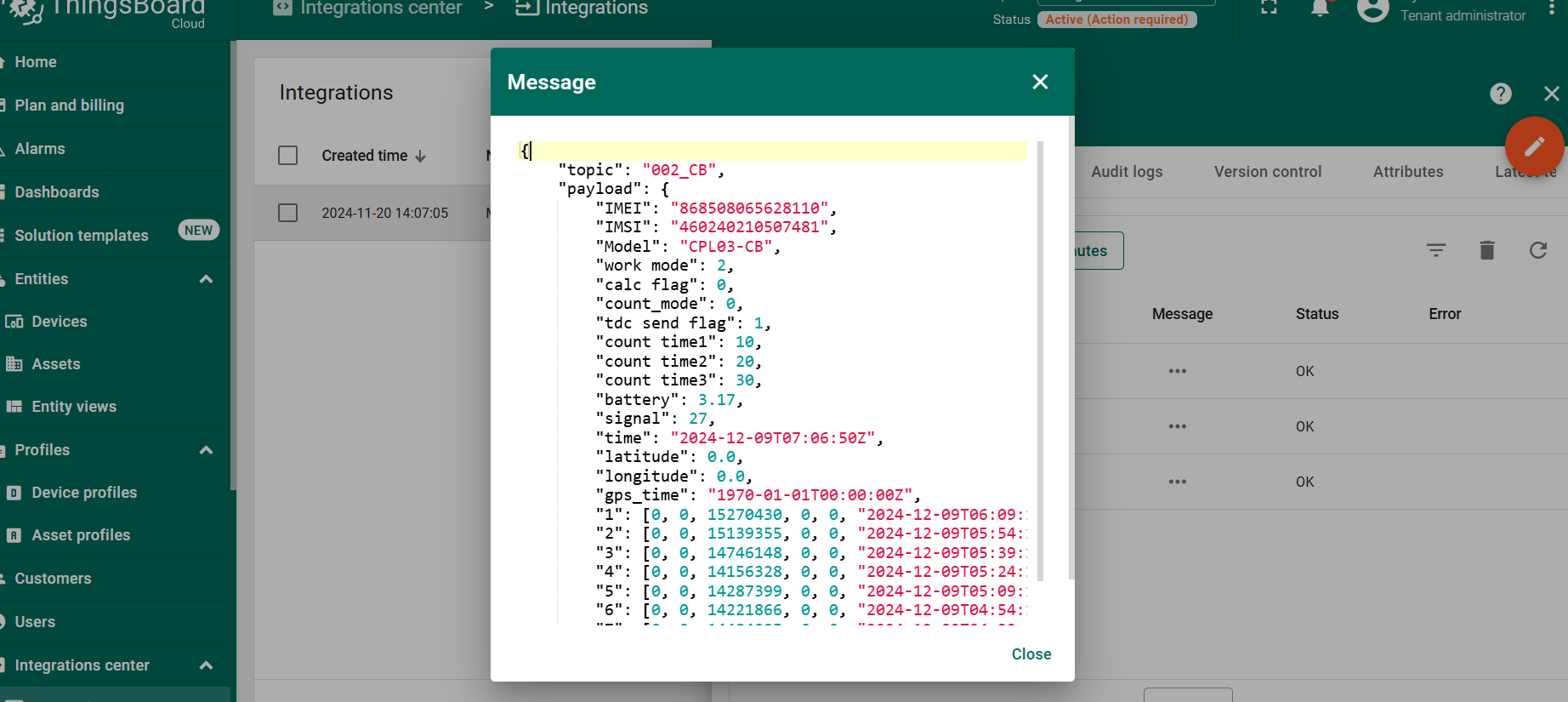Switch to the Audit logs tab
Screen dimensions: 1568x702
[x=1127, y=172]
